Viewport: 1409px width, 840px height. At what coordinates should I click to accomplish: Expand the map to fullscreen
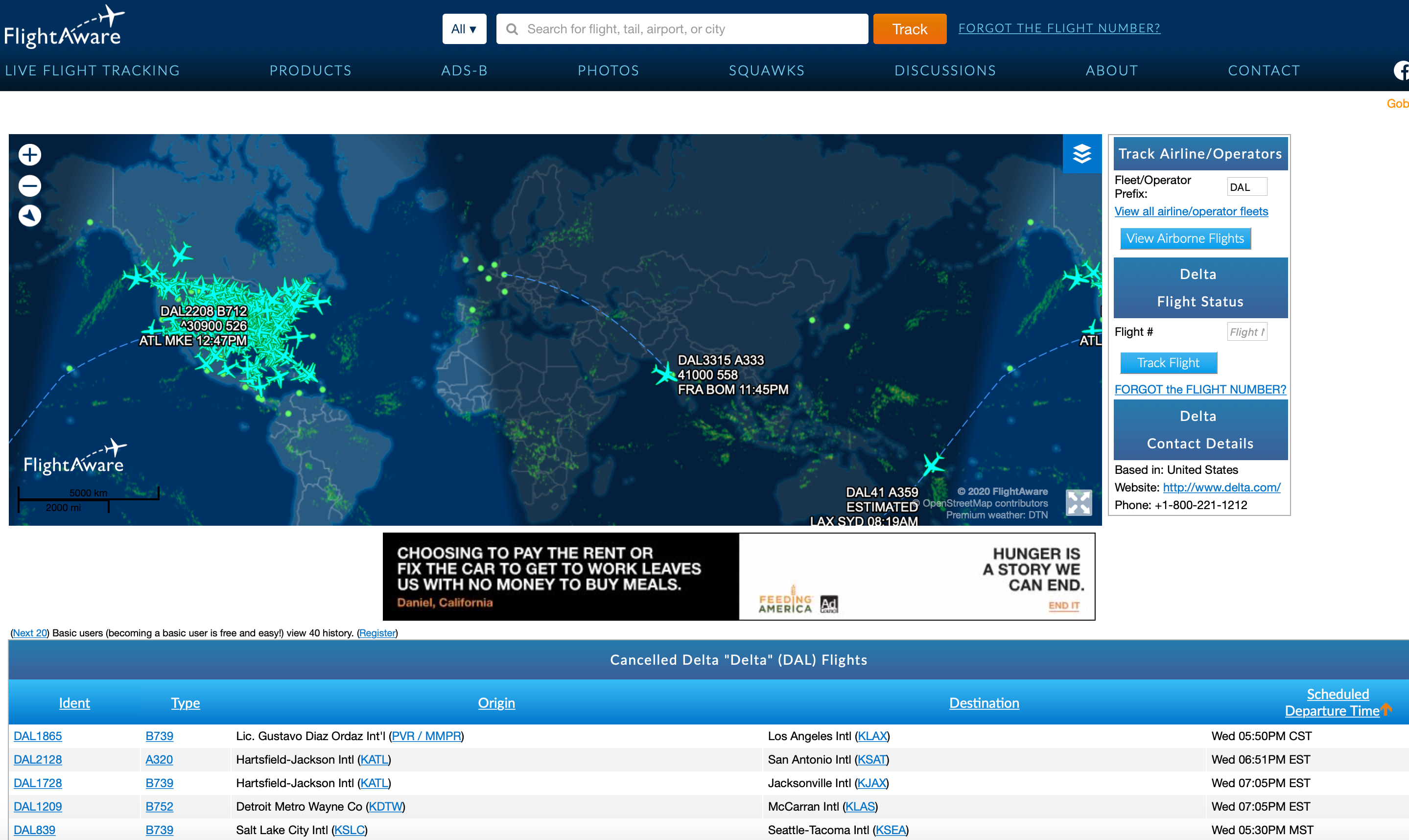pos(1079,503)
